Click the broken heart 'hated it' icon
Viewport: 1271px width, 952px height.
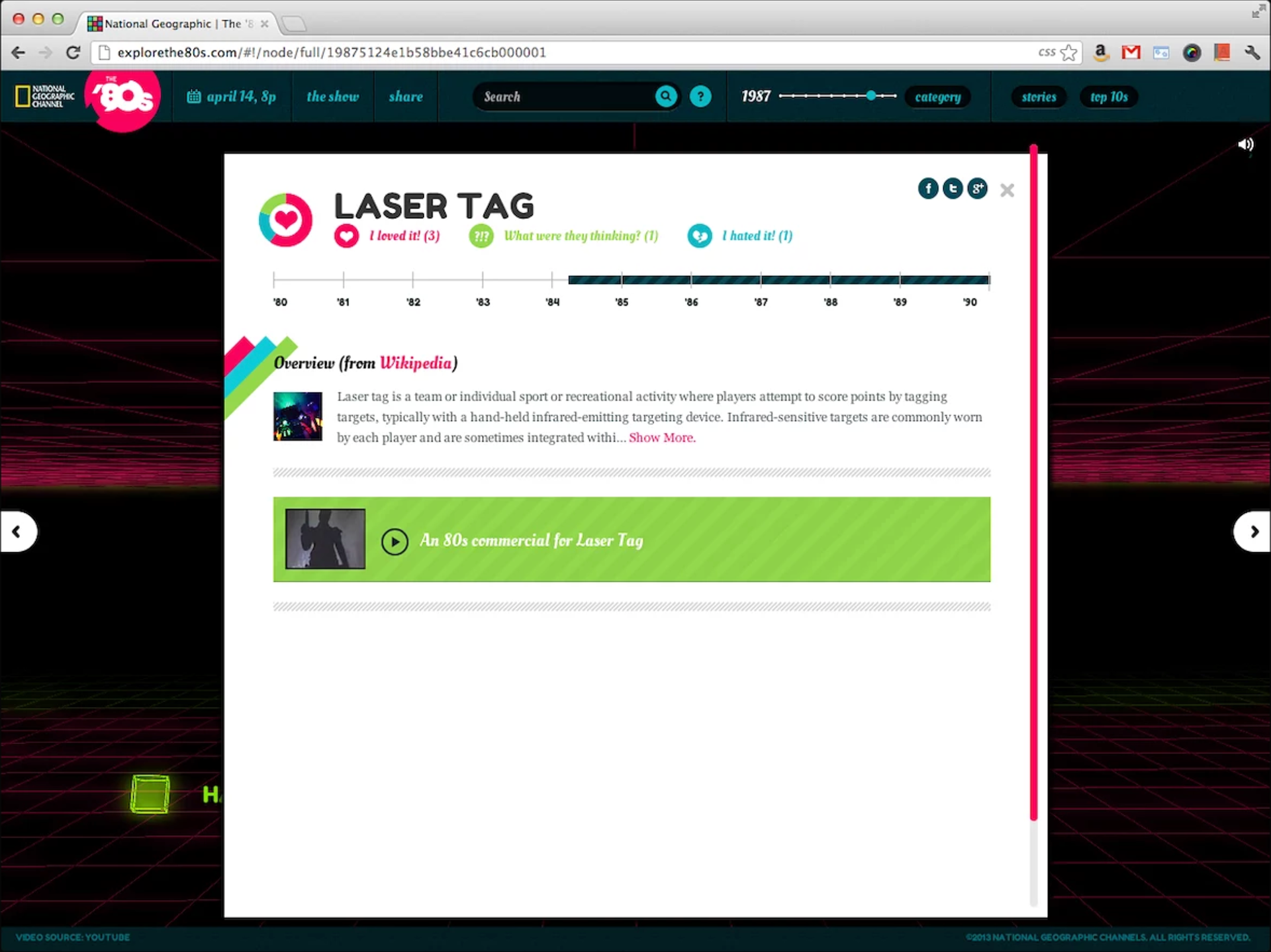(700, 236)
